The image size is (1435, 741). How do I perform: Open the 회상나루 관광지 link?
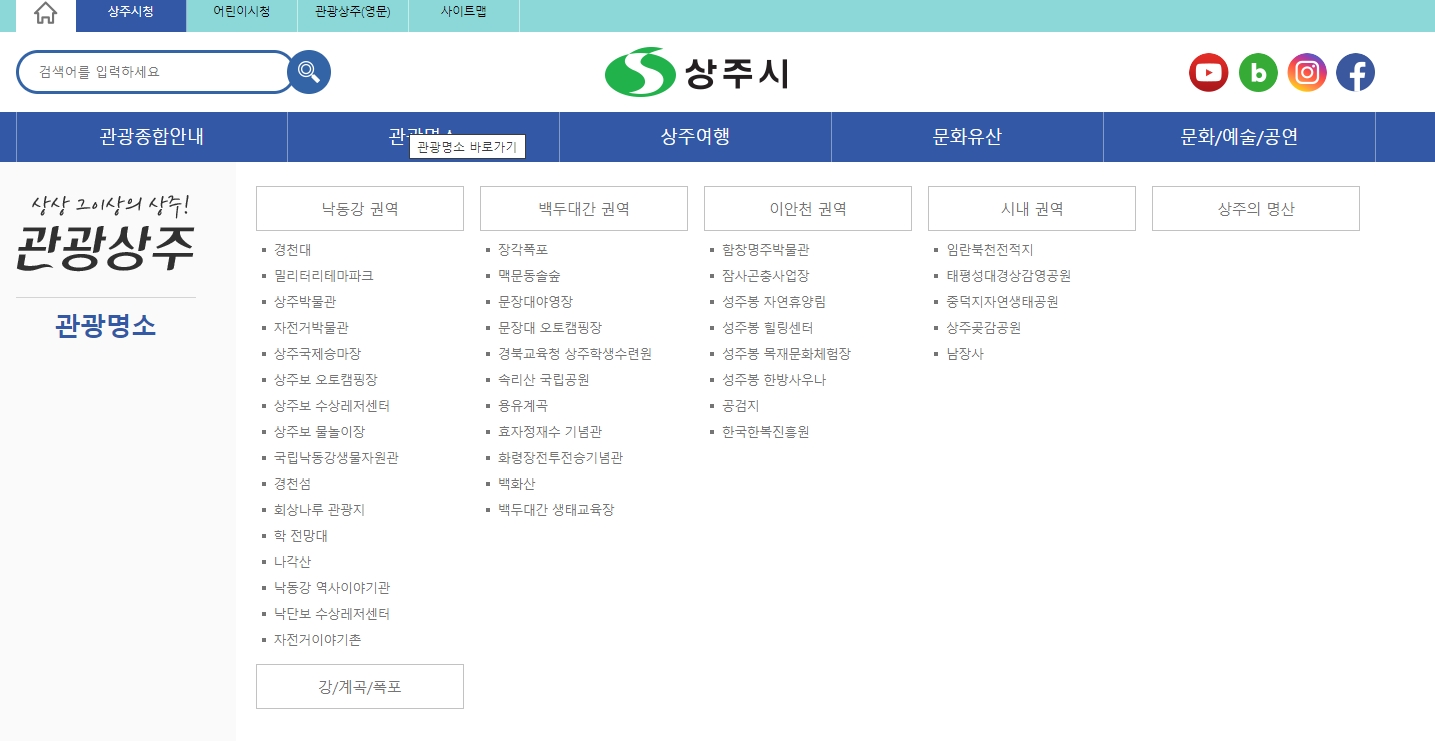click(x=319, y=510)
